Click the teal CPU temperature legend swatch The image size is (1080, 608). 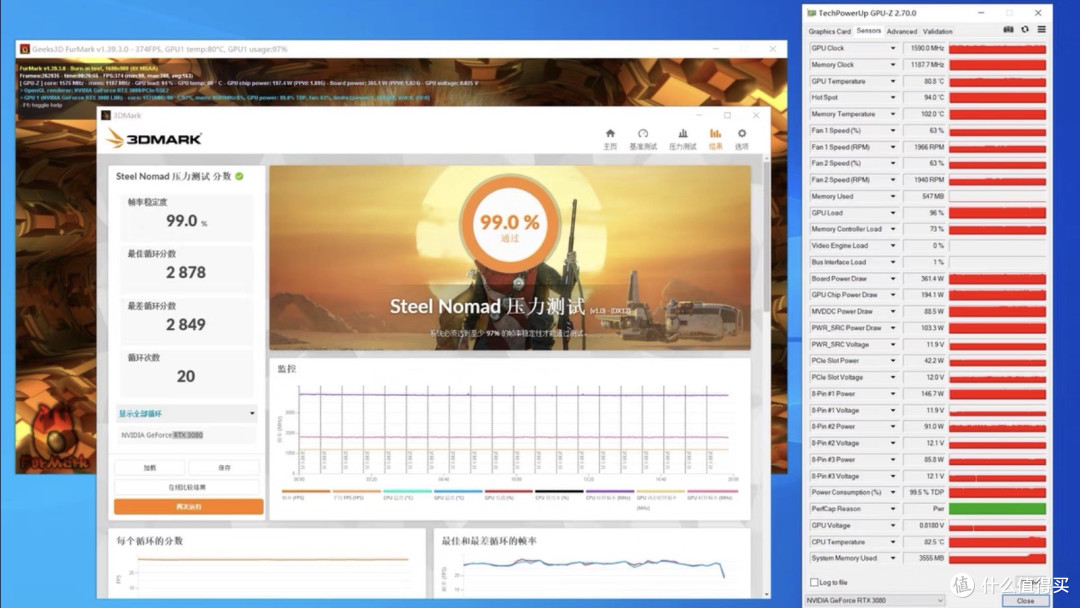(407, 491)
